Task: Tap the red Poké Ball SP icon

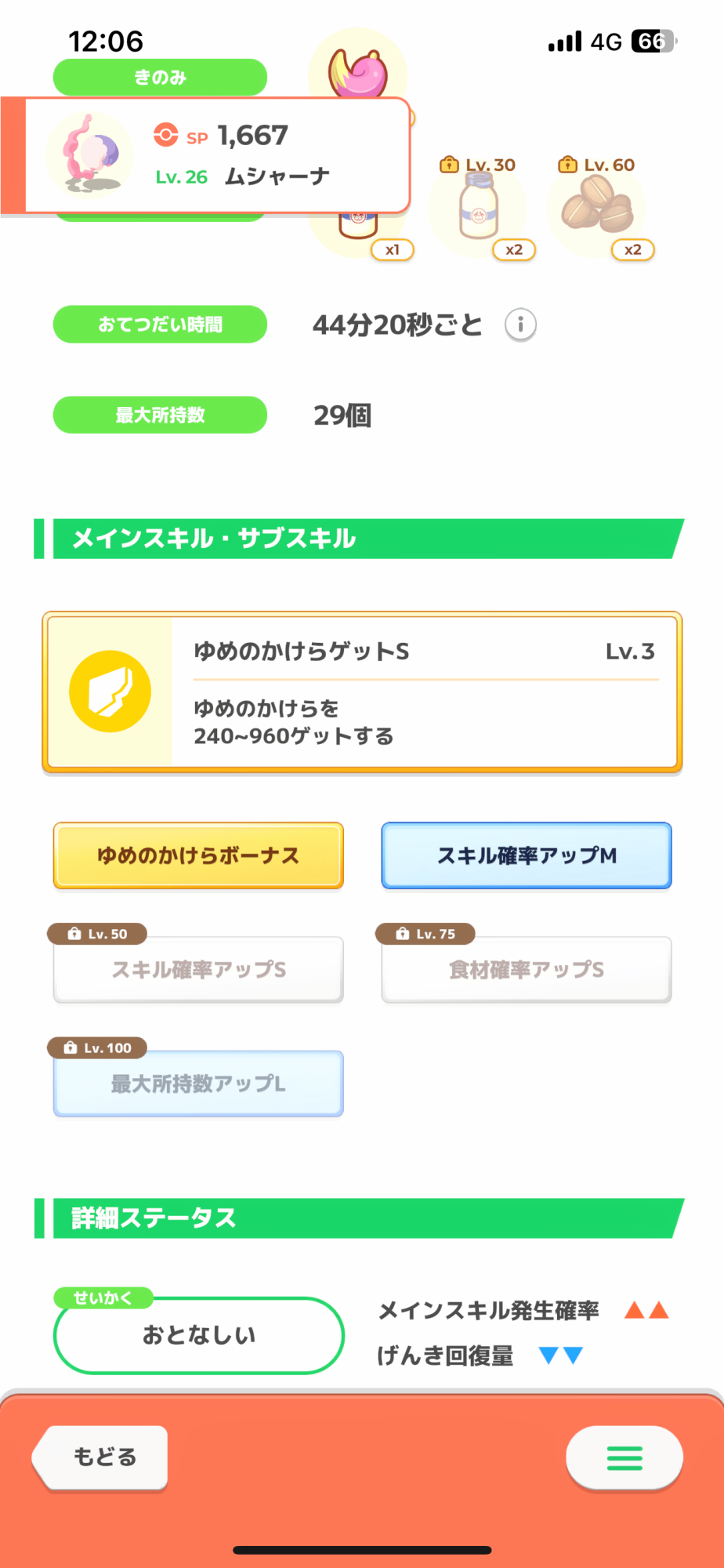Action: point(165,135)
